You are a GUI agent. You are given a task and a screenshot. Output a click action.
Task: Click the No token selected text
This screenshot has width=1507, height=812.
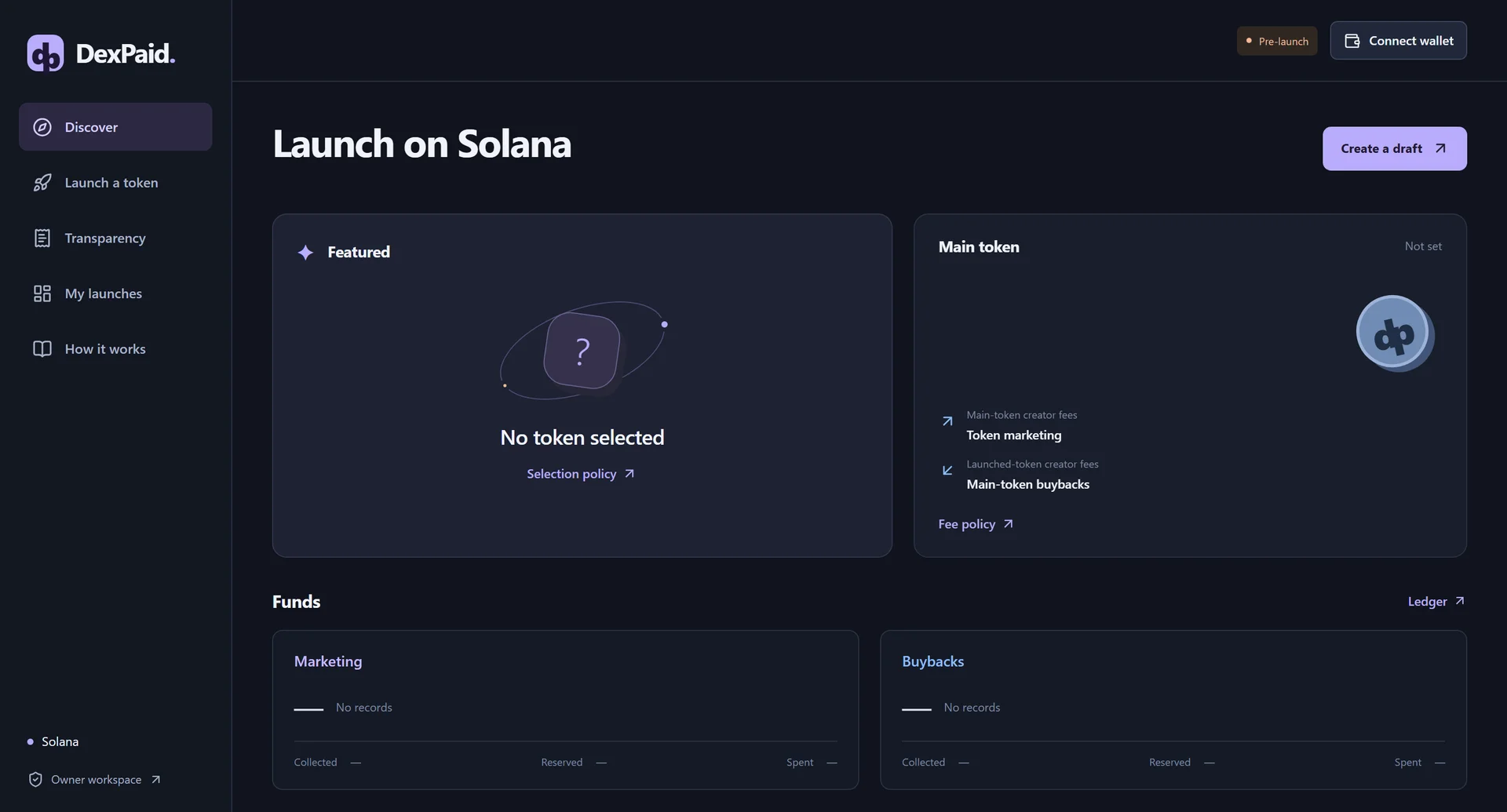click(582, 438)
